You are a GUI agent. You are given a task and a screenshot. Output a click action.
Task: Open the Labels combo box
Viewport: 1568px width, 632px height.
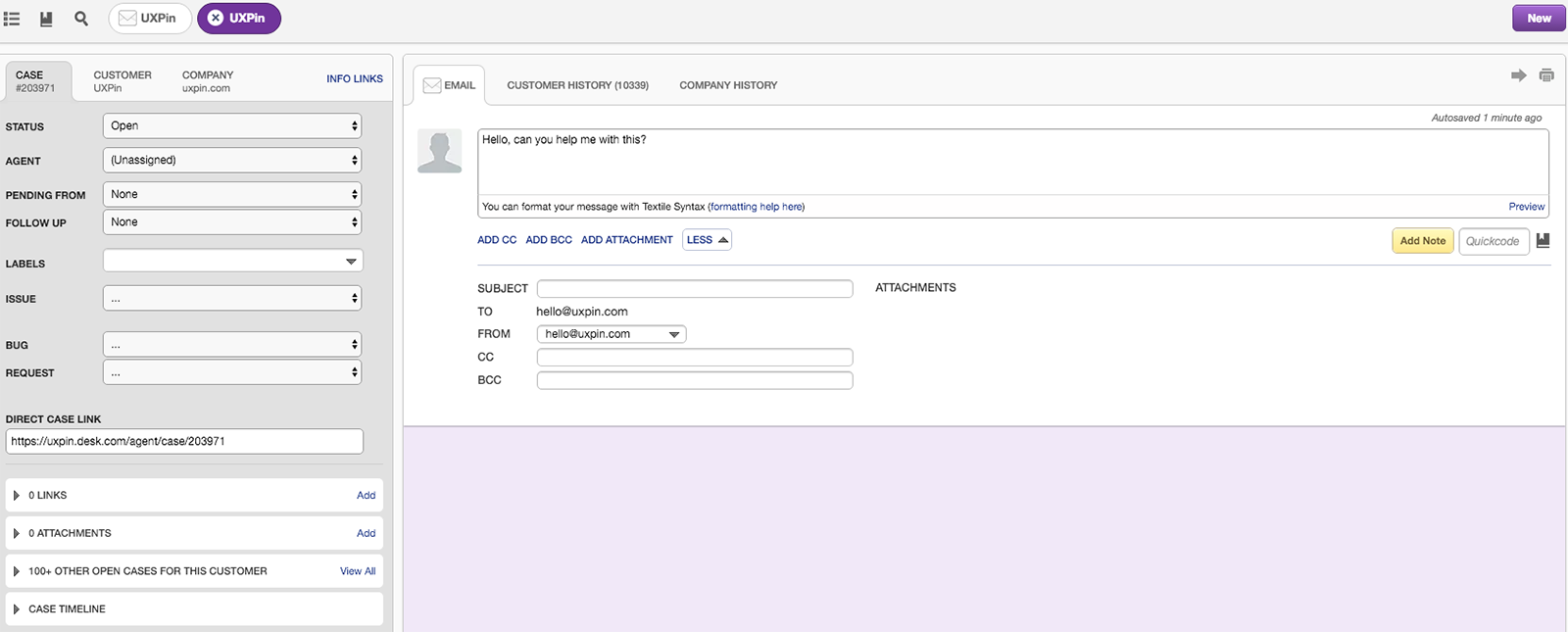point(232,261)
